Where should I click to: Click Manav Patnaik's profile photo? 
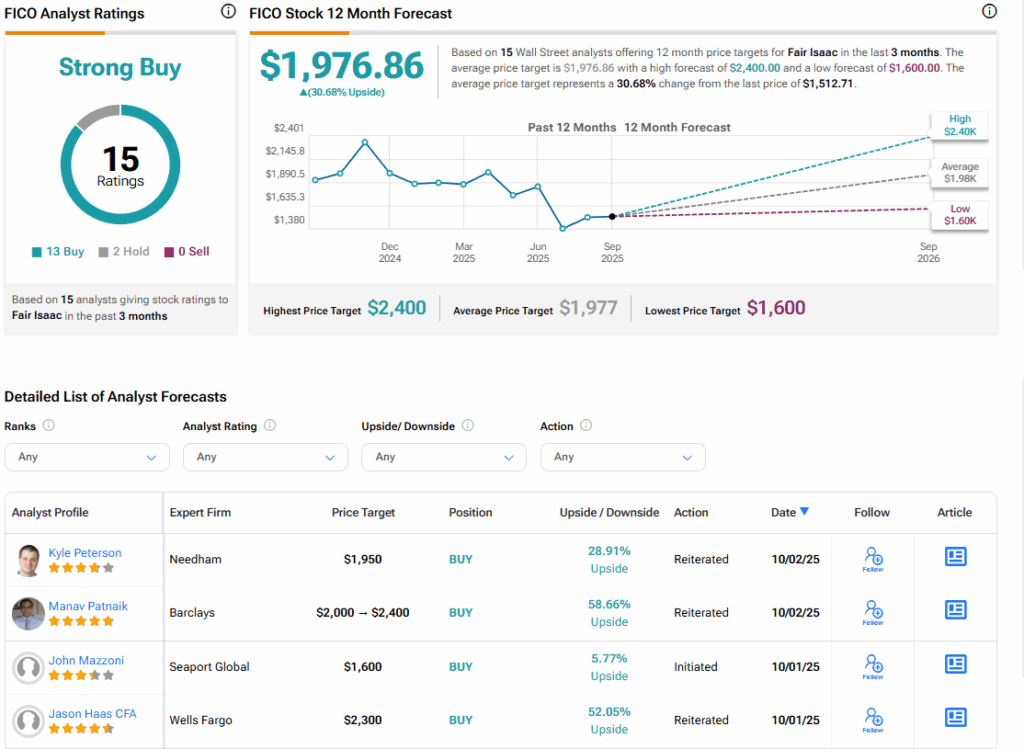click(x=28, y=613)
